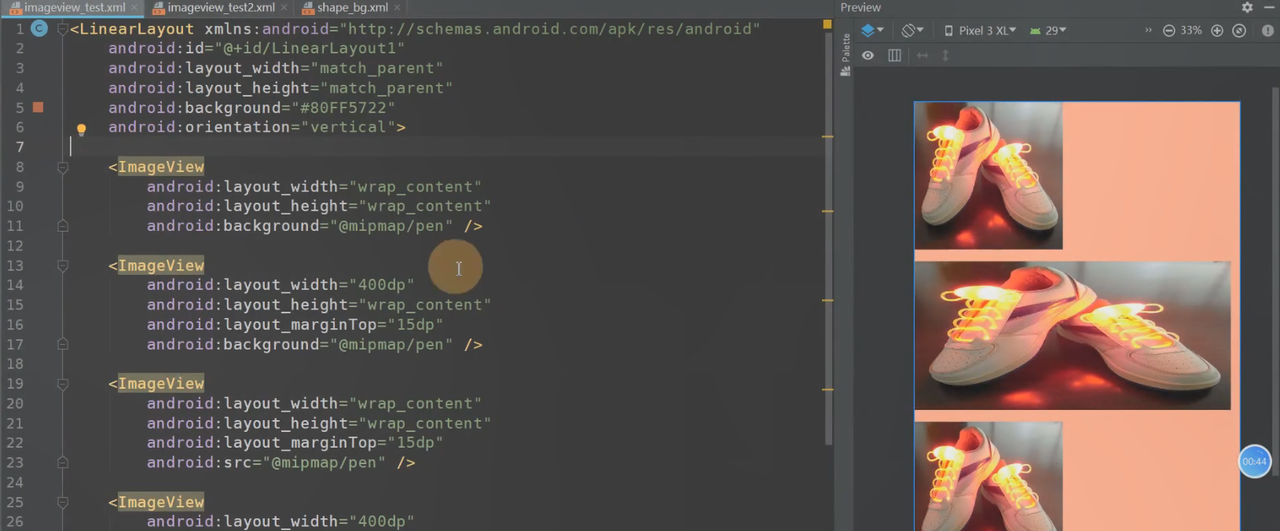Open the imageview_test2.xml tab
This screenshot has height=531, width=1280.
[221, 8]
